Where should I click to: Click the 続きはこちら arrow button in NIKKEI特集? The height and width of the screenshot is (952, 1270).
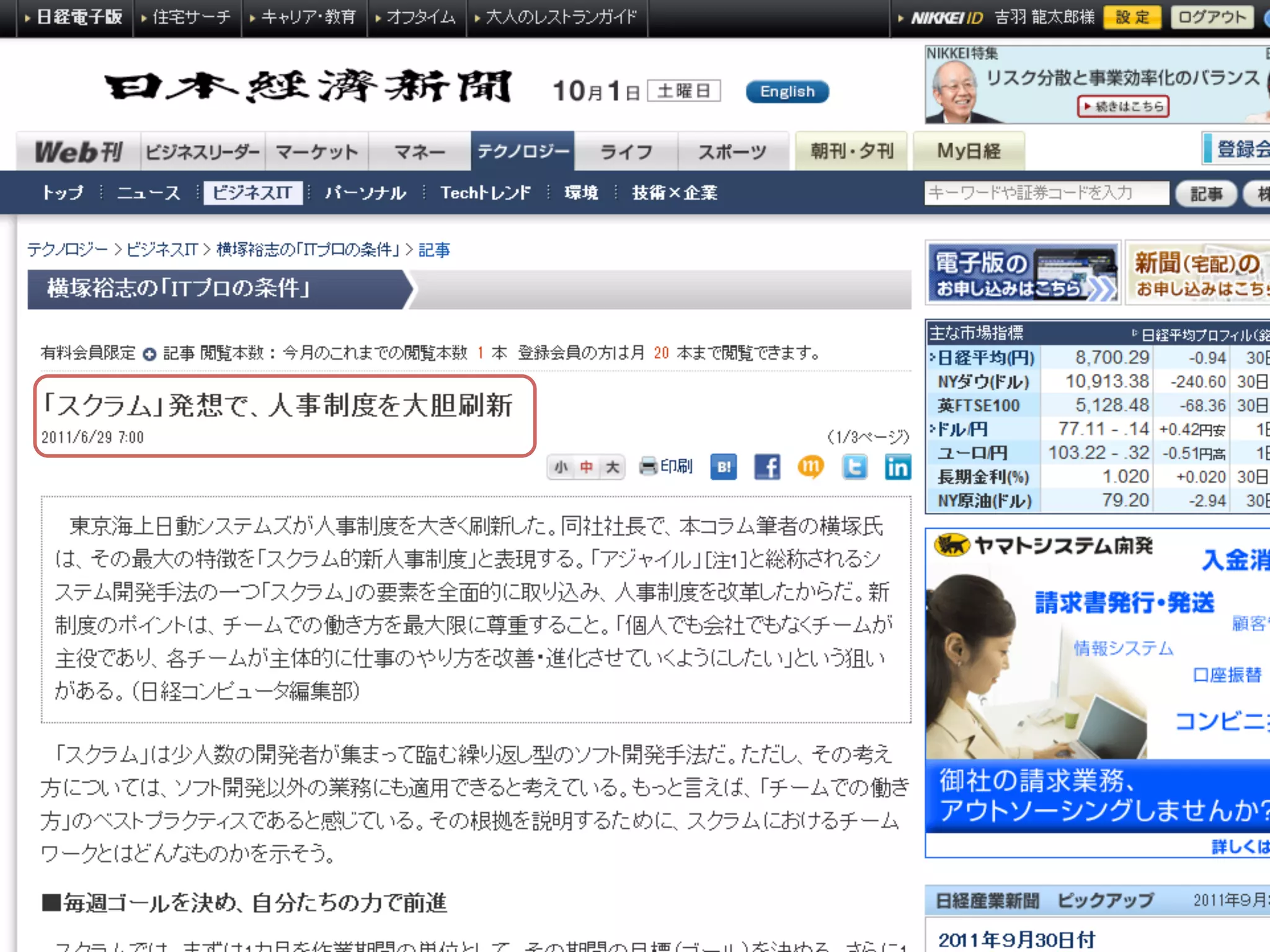coord(1123,107)
